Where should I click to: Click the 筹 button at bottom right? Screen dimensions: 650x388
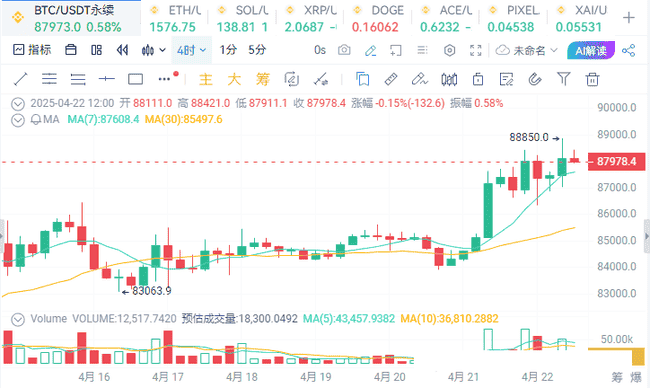point(617,377)
